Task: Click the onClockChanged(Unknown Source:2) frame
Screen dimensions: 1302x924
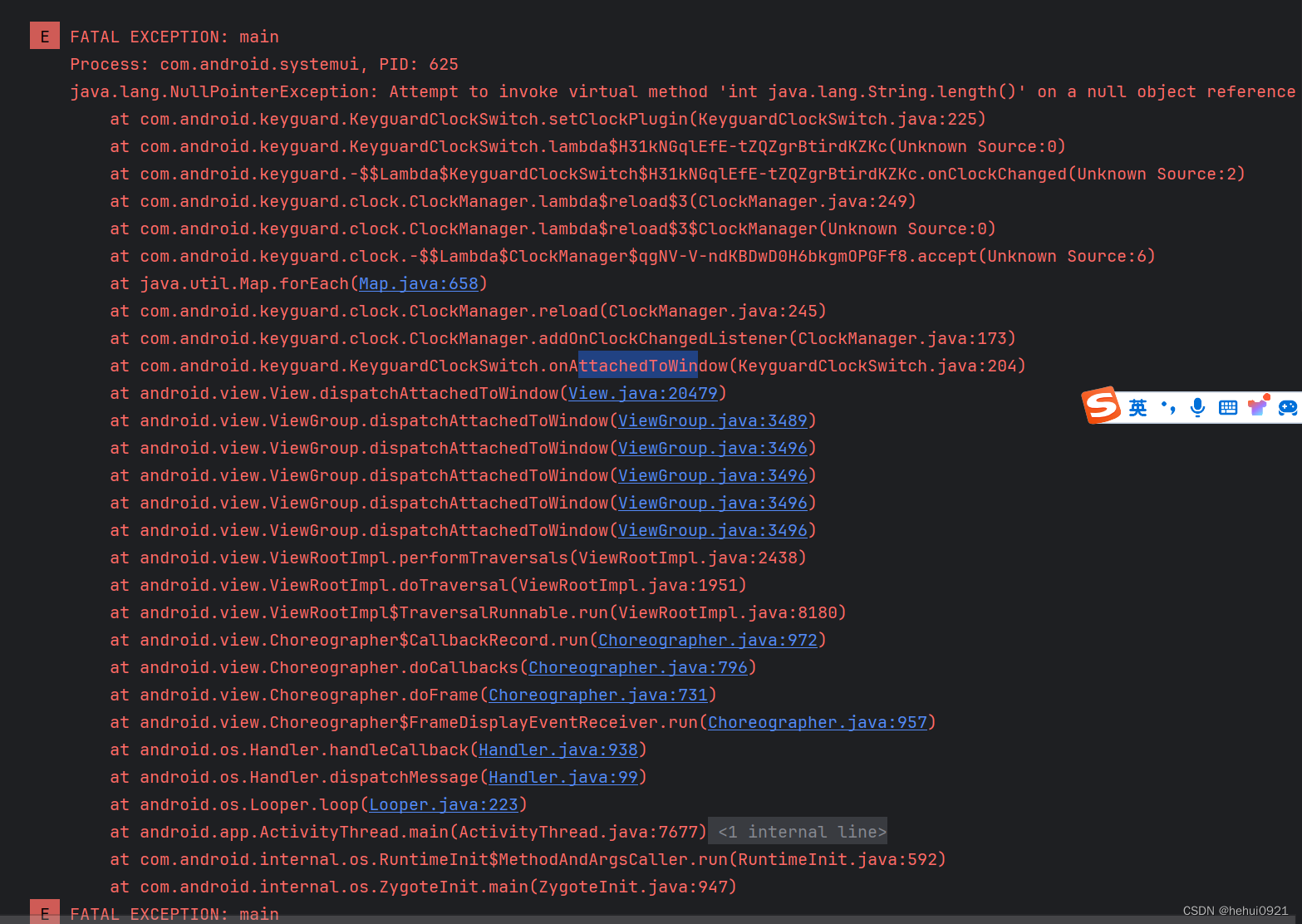Action: pos(677,174)
